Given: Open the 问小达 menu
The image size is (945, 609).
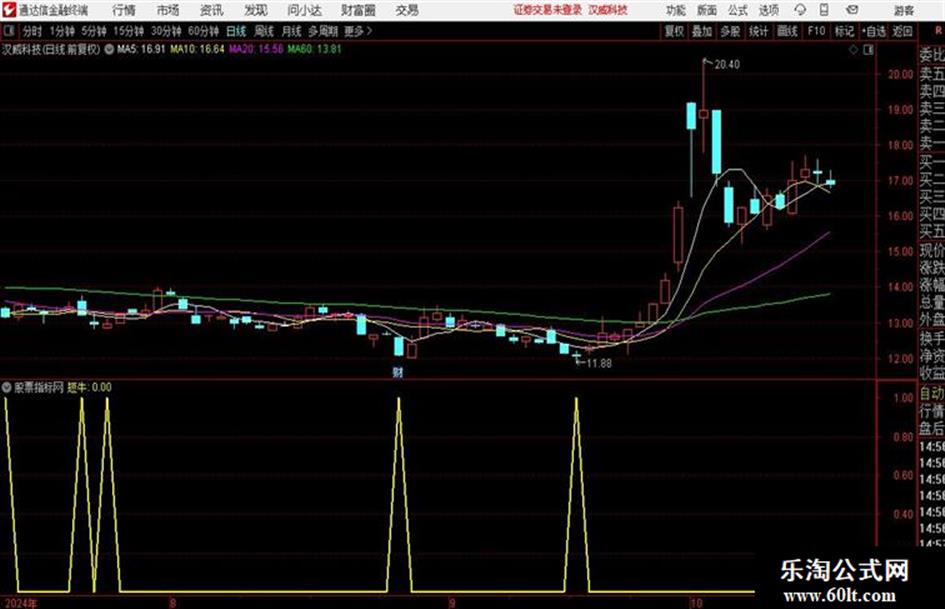Looking at the screenshot, I should [304, 10].
